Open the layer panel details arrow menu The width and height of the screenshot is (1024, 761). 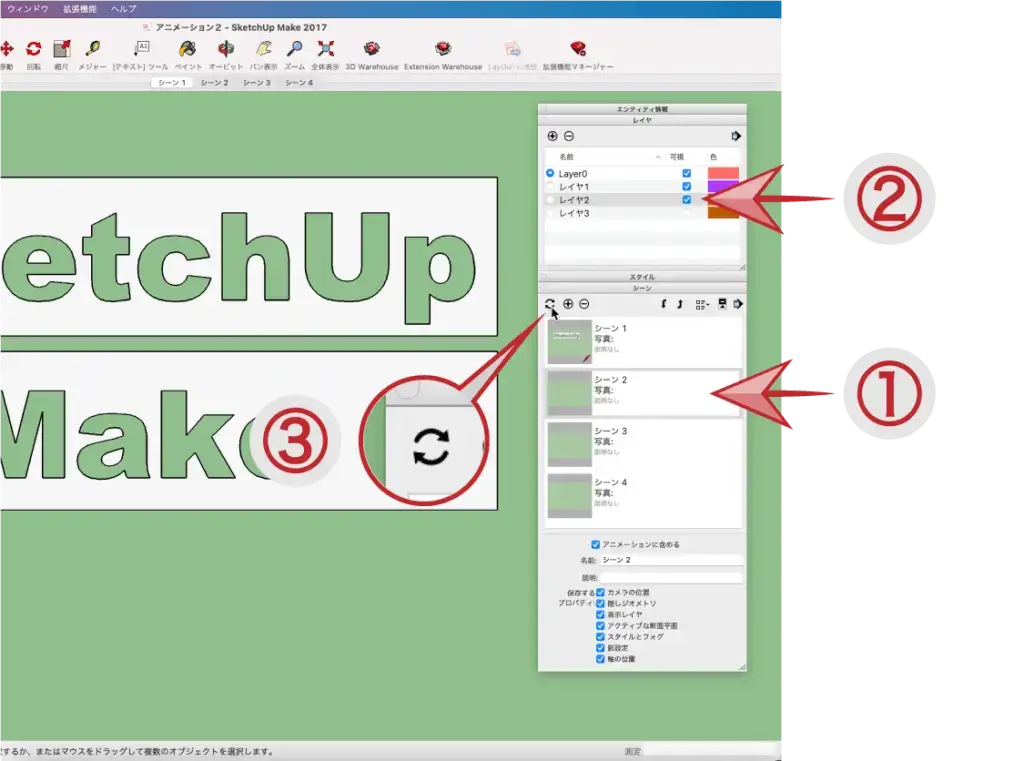point(737,136)
